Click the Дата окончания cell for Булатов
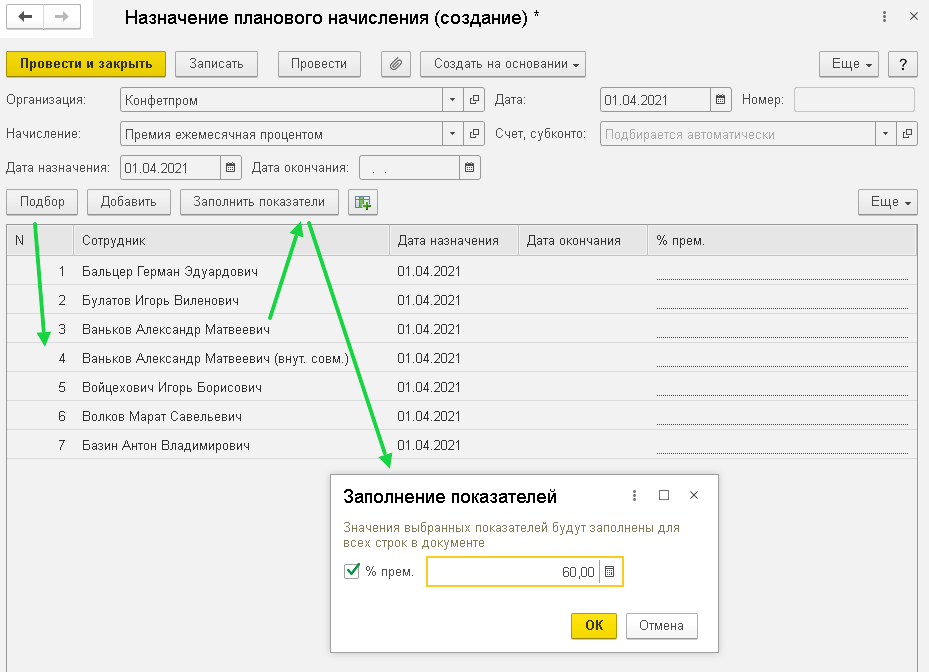The width and height of the screenshot is (929, 672). [583, 300]
